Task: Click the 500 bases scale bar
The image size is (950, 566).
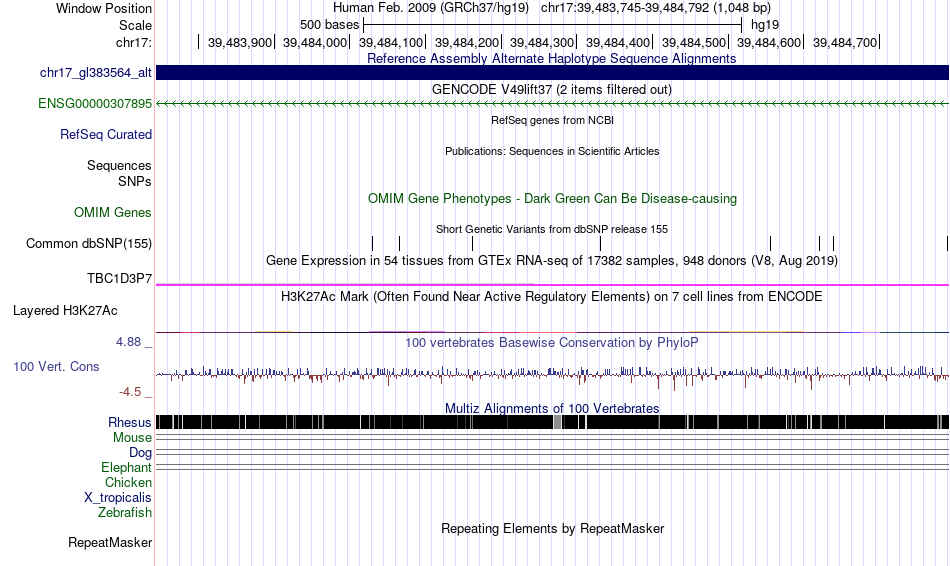Action: (x=553, y=25)
